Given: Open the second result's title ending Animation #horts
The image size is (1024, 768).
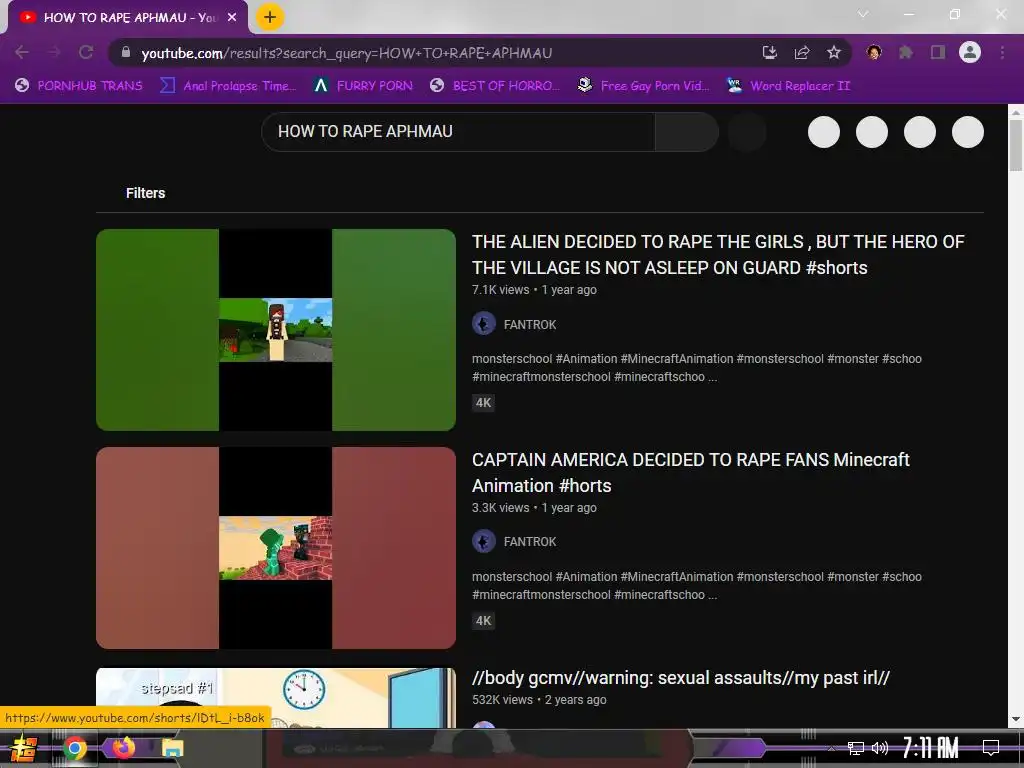Looking at the screenshot, I should point(691,473).
